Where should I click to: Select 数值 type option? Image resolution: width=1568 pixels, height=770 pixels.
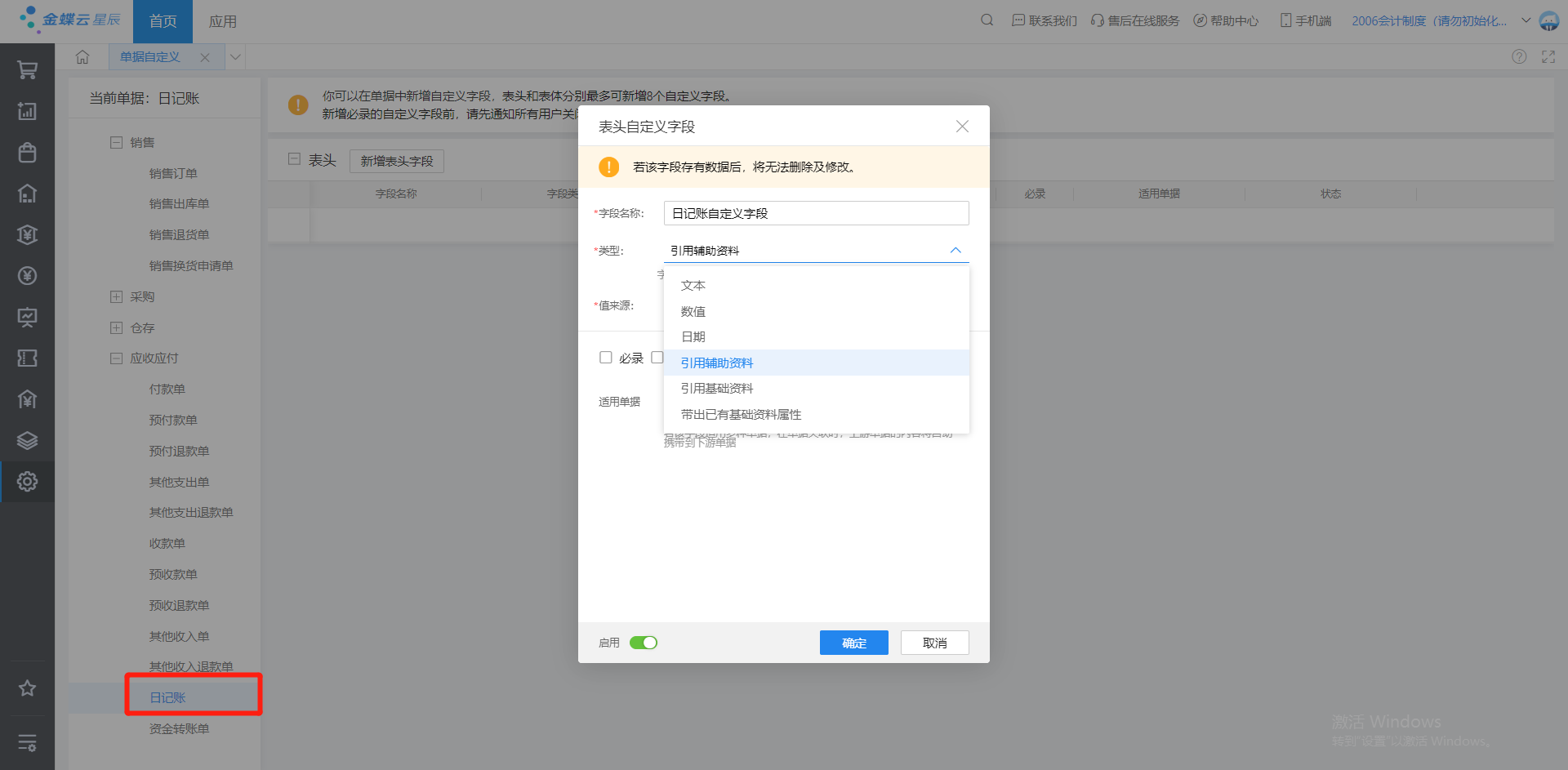pyautogui.click(x=817, y=311)
